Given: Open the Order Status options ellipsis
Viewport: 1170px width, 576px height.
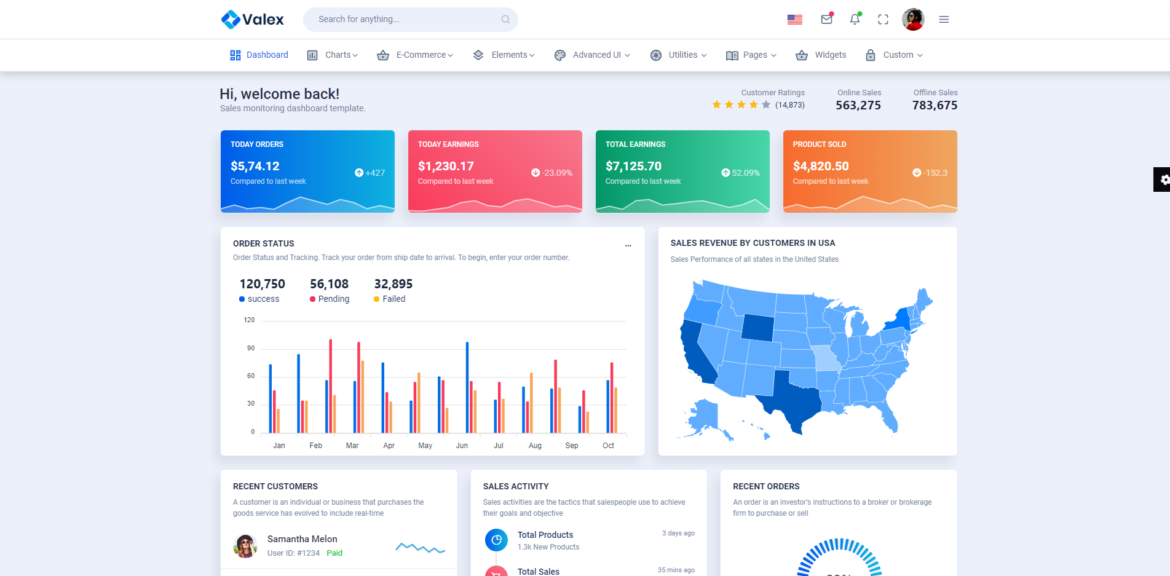Looking at the screenshot, I should pos(628,244).
